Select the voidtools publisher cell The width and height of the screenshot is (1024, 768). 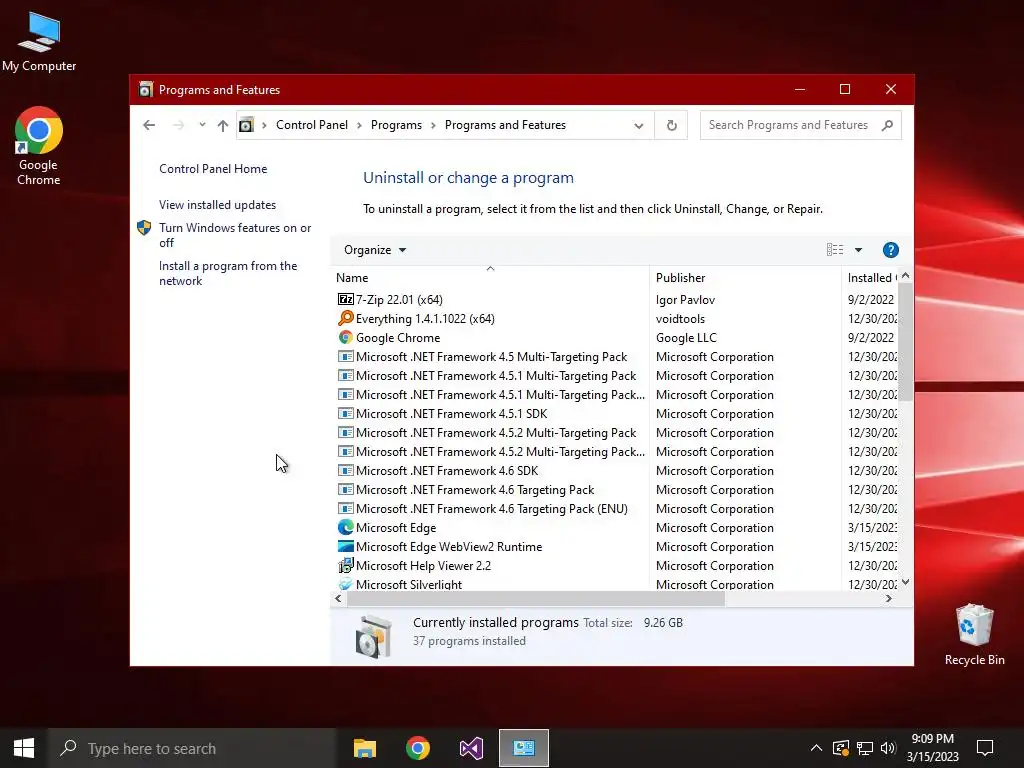[680, 319]
